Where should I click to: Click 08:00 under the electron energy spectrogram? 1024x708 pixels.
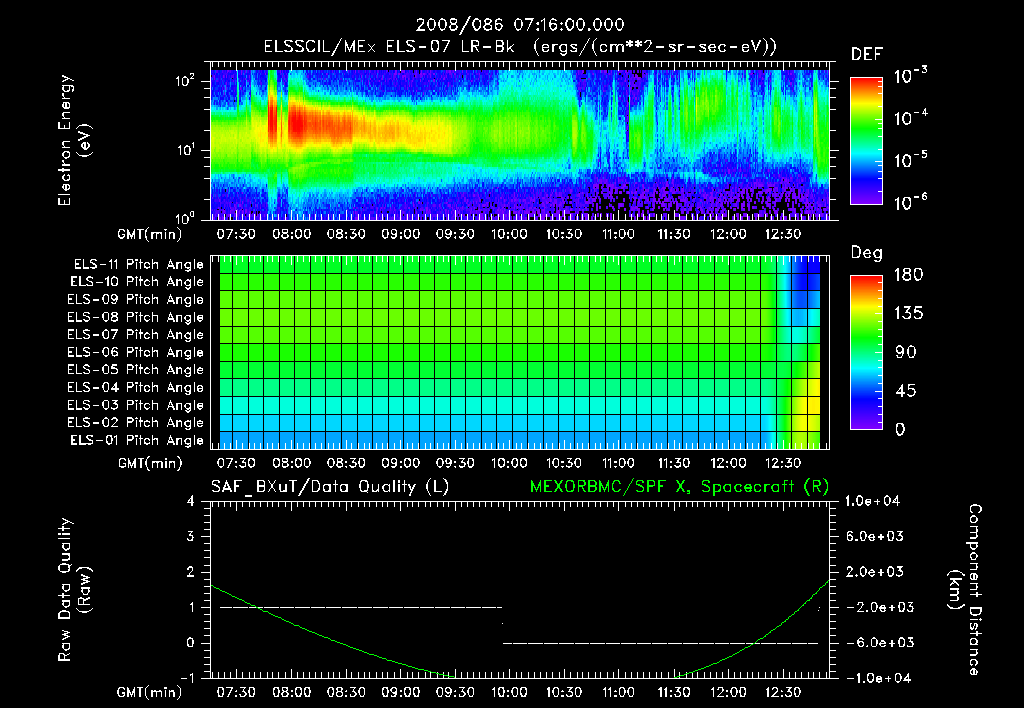(x=291, y=234)
